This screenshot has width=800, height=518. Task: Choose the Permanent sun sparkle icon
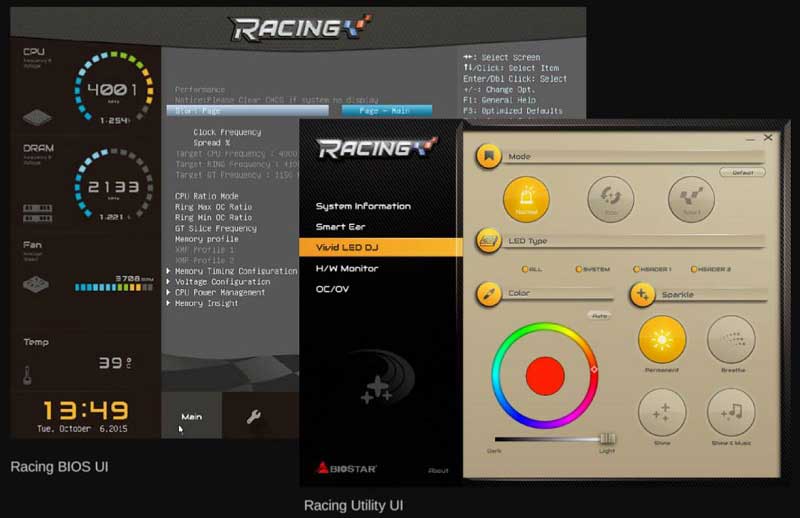click(662, 339)
